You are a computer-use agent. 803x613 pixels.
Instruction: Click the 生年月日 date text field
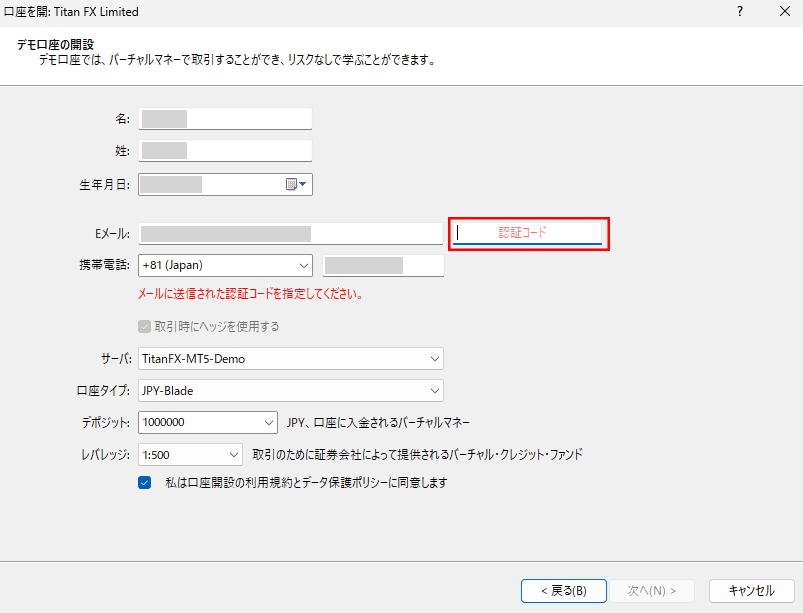pos(210,184)
